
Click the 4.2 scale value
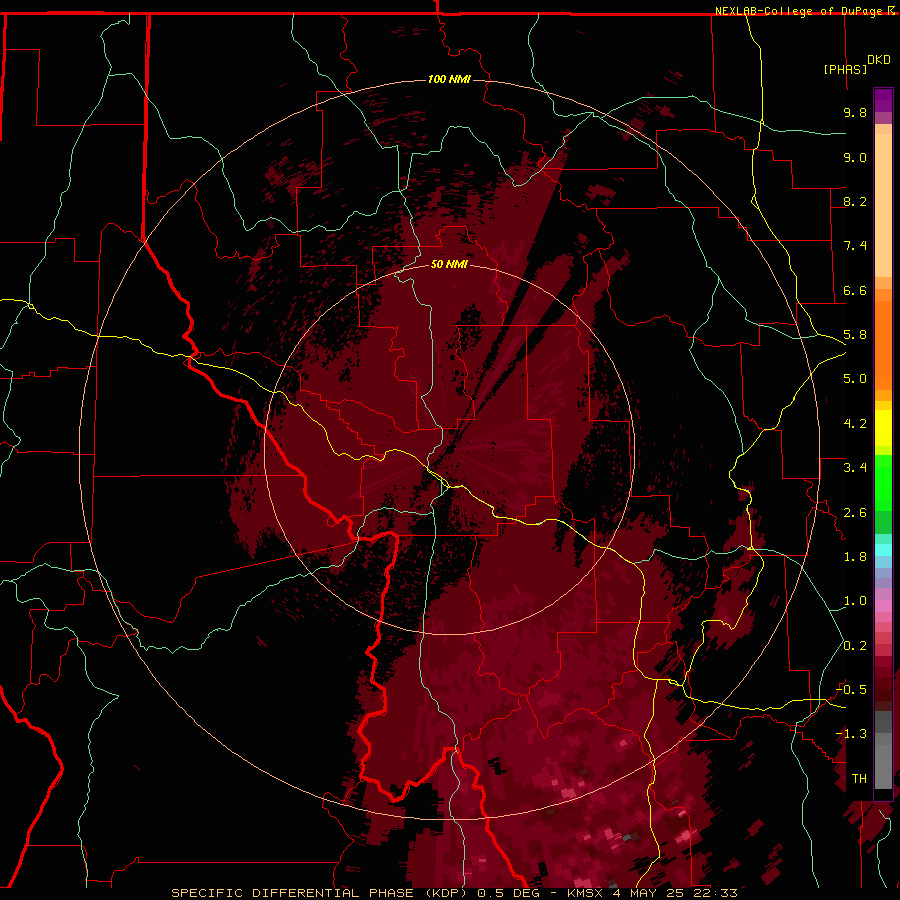tap(855, 424)
